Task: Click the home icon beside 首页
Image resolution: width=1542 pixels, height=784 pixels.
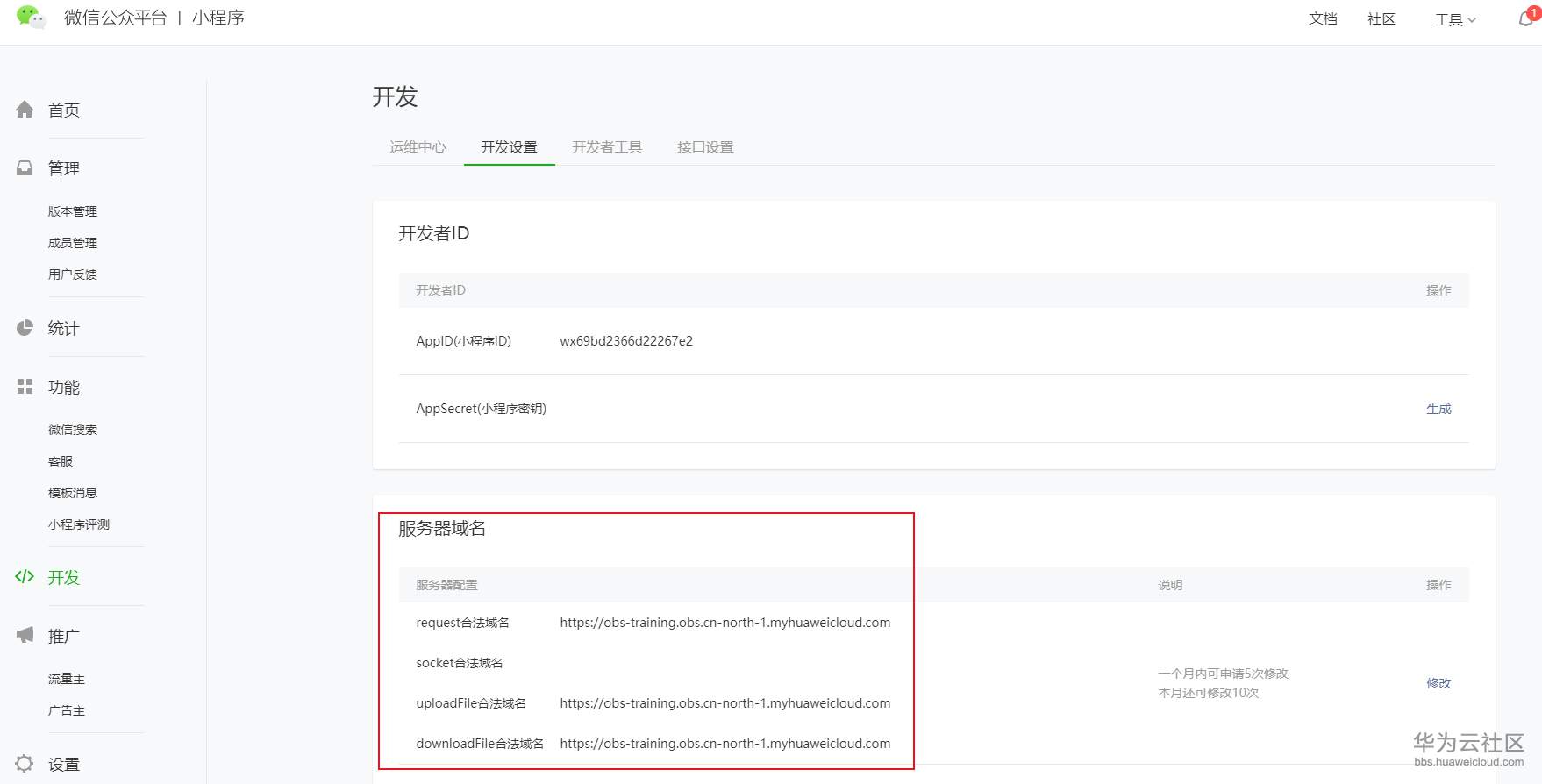Action: [x=25, y=110]
